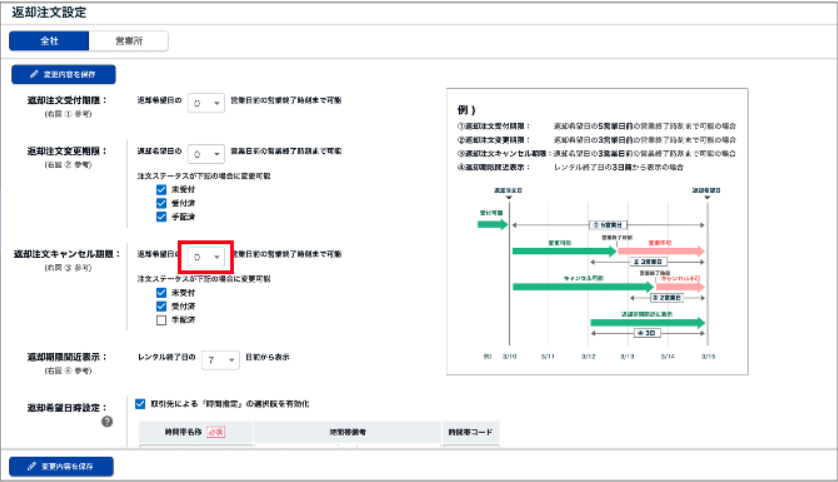Open the 返却注文変更期限 days dropdown
The width and height of the screenshot is (838, 482).
[206, 153]
